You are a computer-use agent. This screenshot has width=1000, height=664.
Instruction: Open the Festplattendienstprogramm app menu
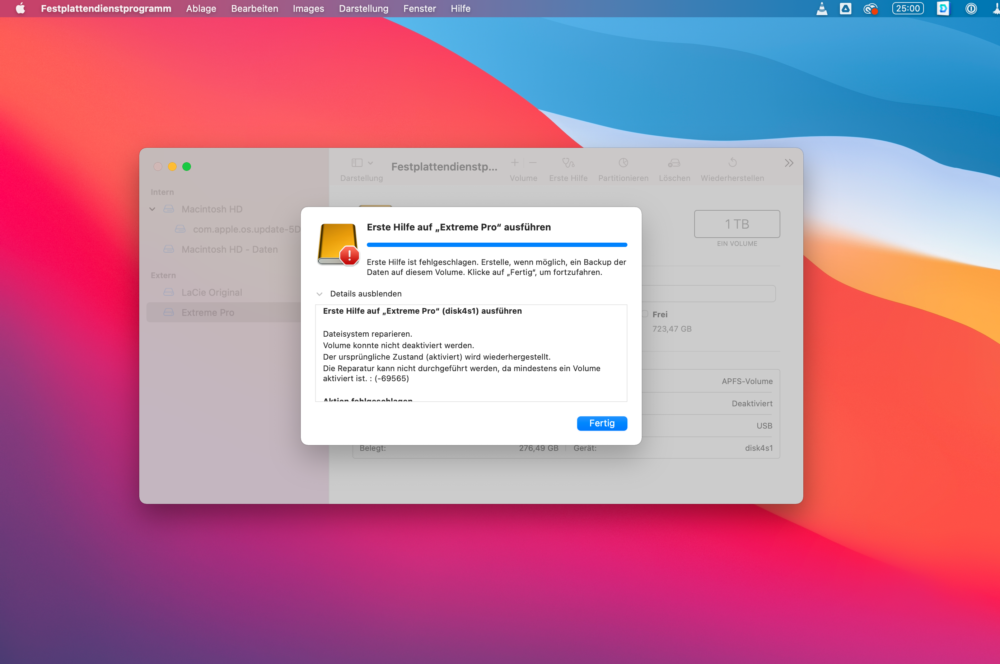(106, 8)
